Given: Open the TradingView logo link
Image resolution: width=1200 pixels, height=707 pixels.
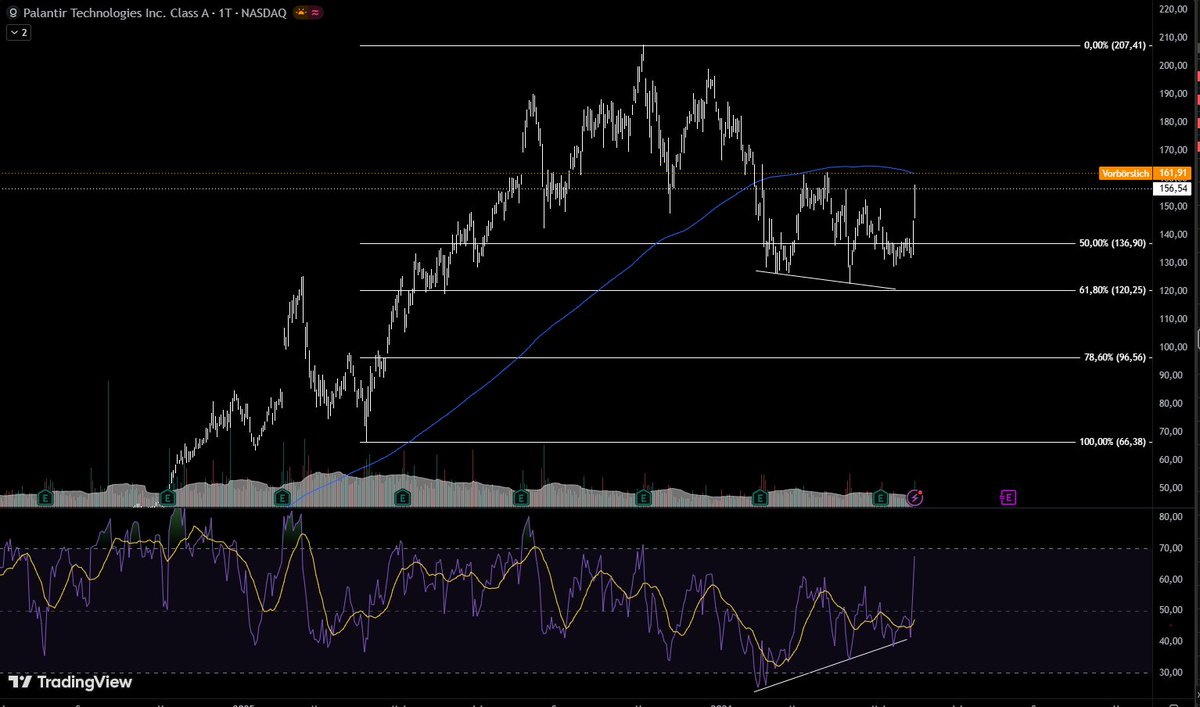Looking at the screenshot, I should 69,682.
